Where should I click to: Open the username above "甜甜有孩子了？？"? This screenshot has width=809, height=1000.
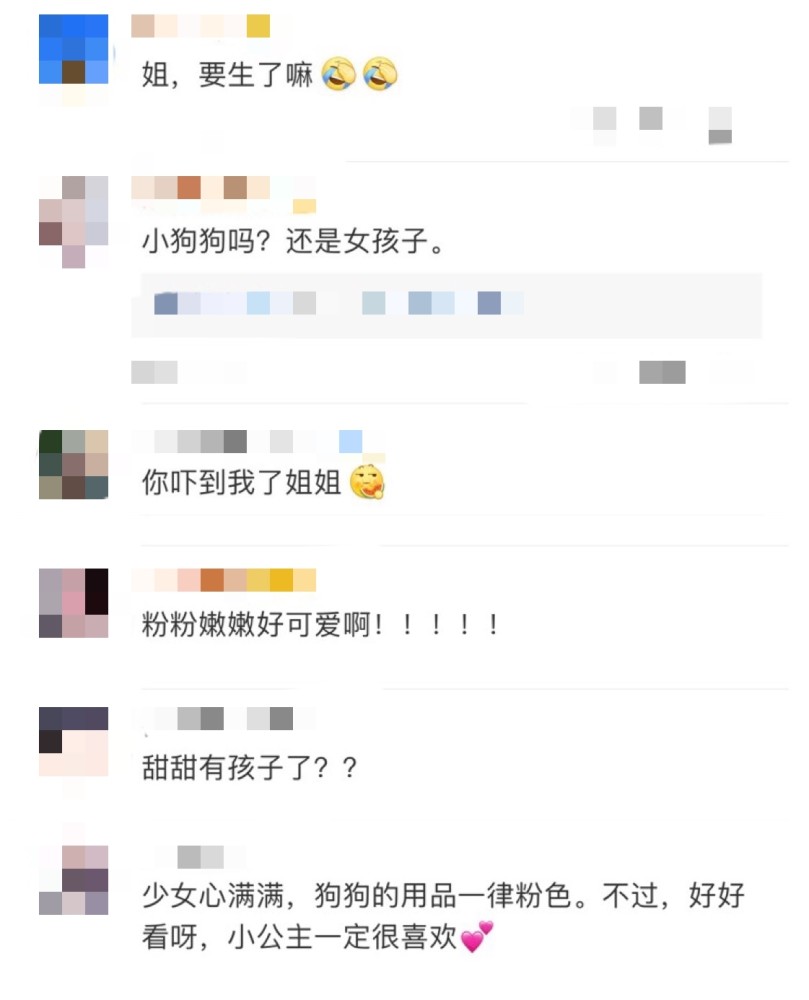coord(223,719)
